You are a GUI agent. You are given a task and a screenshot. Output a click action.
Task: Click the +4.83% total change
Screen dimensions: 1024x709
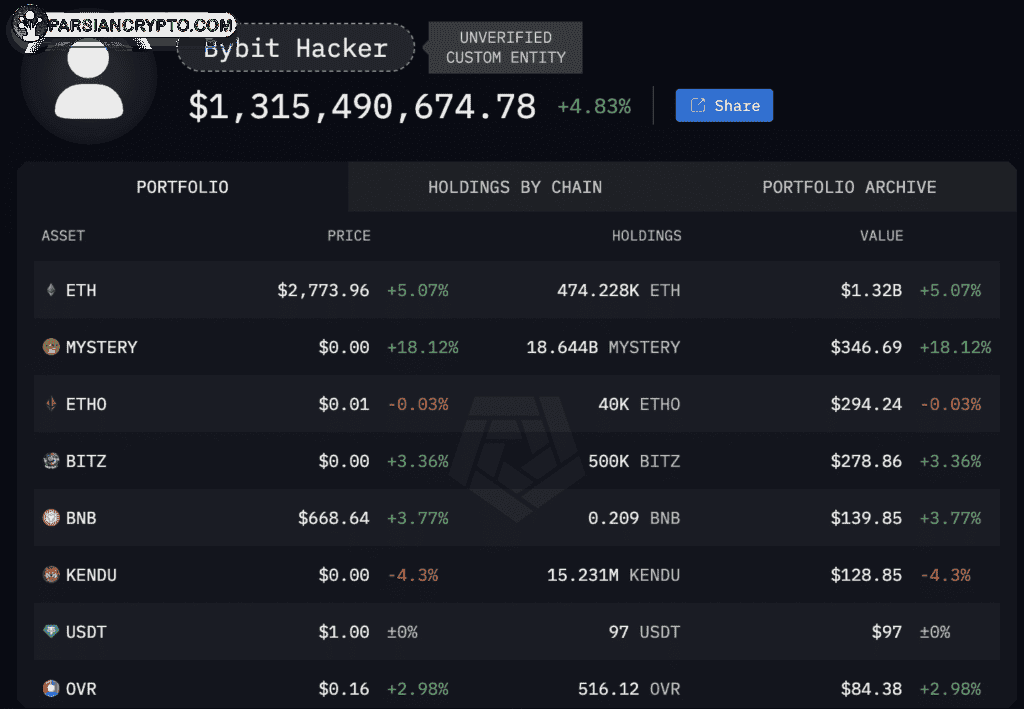tap(594, 106)
